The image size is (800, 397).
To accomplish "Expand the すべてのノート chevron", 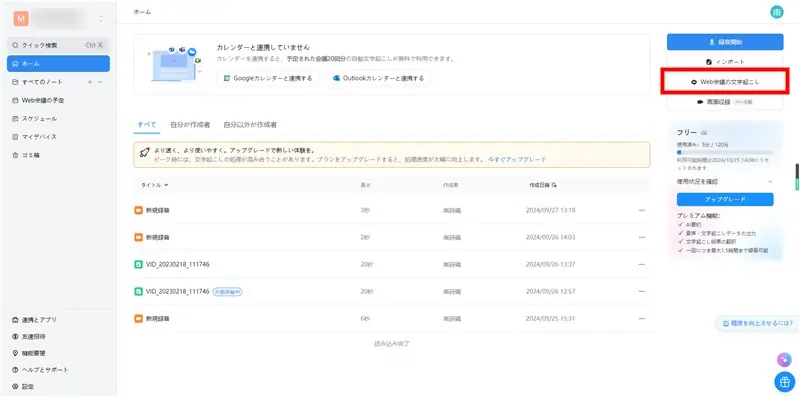I will (x=99, y=82).
